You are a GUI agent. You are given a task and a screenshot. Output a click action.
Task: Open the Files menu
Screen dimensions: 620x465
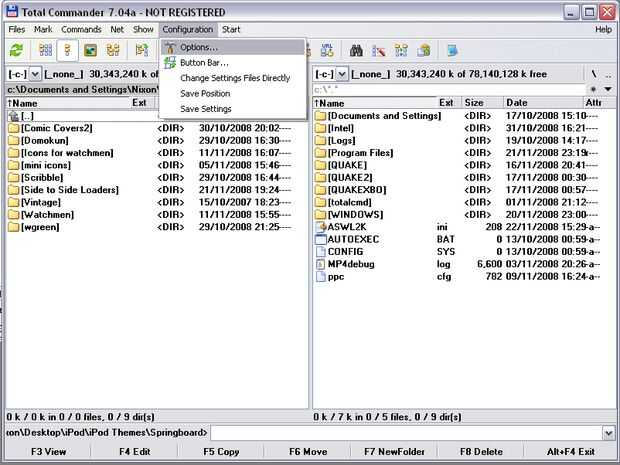point(17,29)
